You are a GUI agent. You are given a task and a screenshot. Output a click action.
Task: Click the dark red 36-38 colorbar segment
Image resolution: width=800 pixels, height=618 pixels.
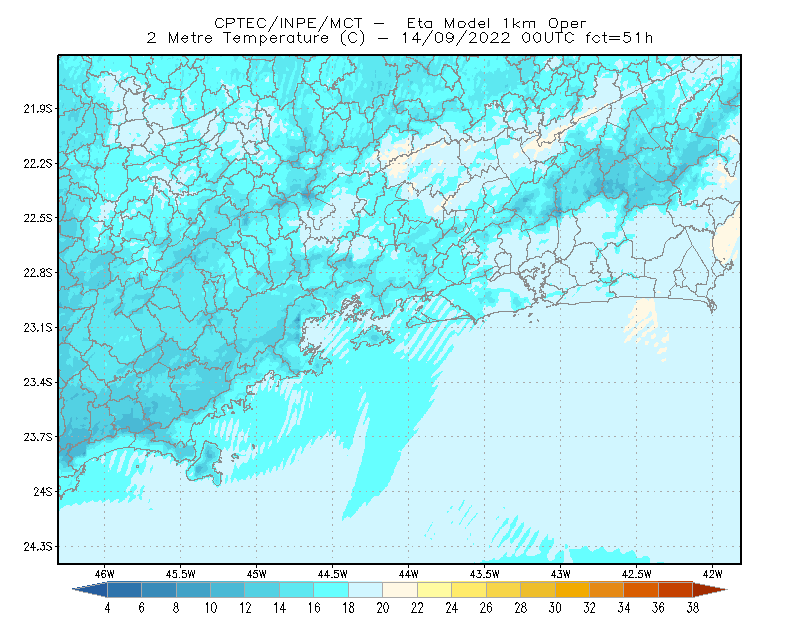tap(676, 589)
